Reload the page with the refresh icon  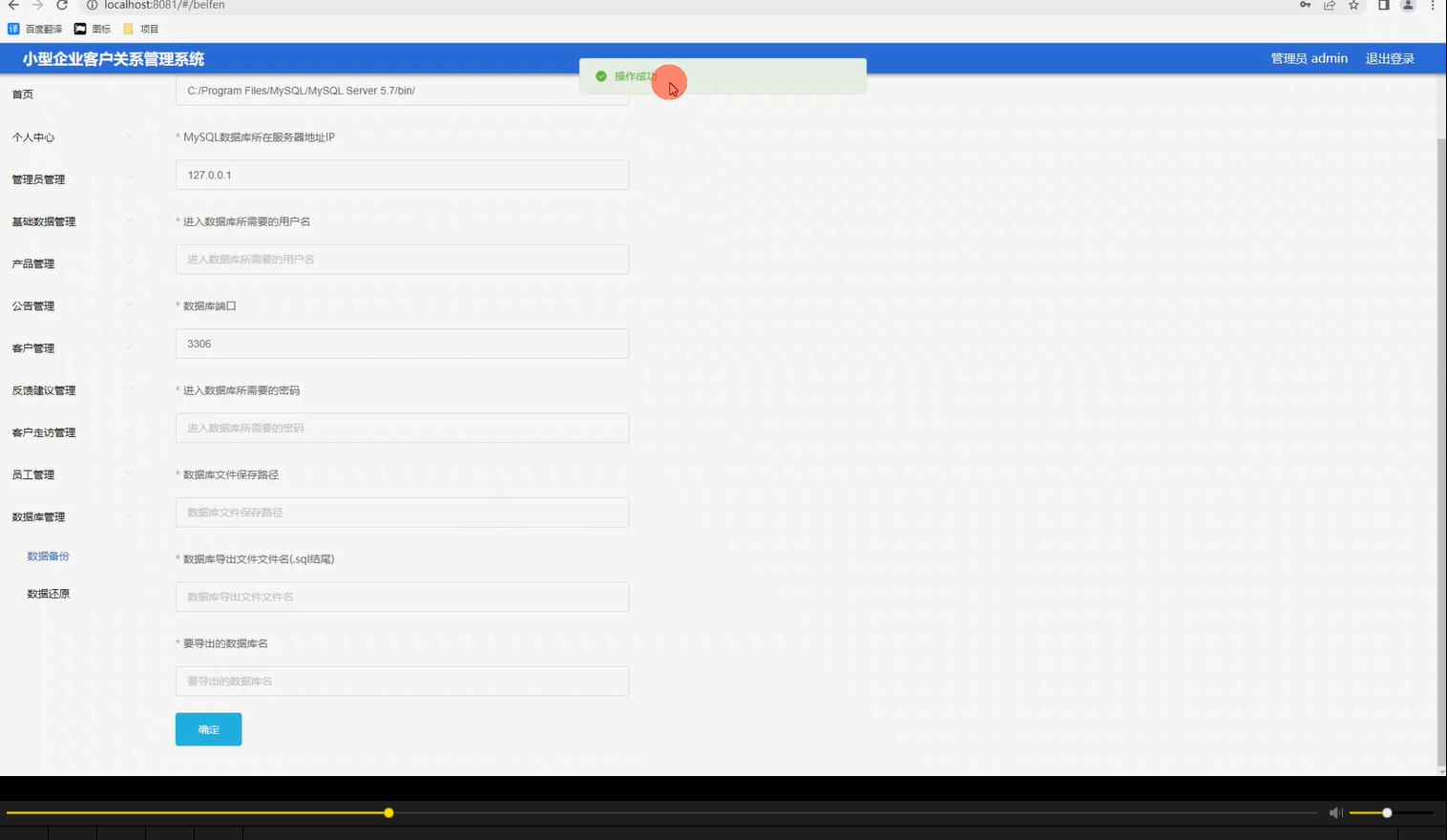point(62,5)
